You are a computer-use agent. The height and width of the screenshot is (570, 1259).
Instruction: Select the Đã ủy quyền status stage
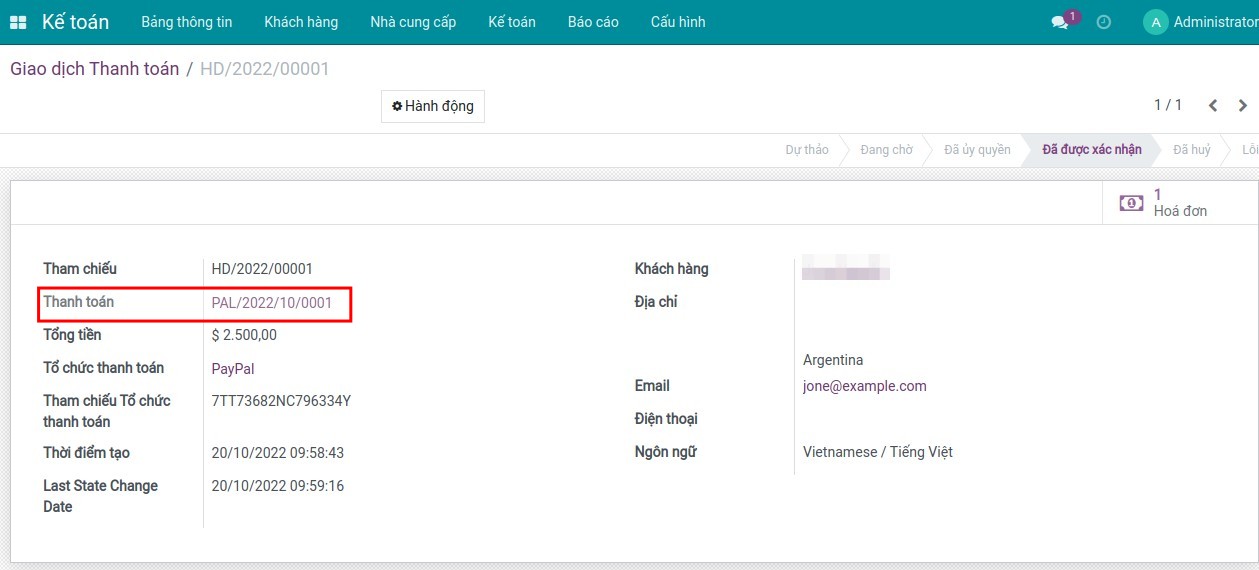coord(977,150)
